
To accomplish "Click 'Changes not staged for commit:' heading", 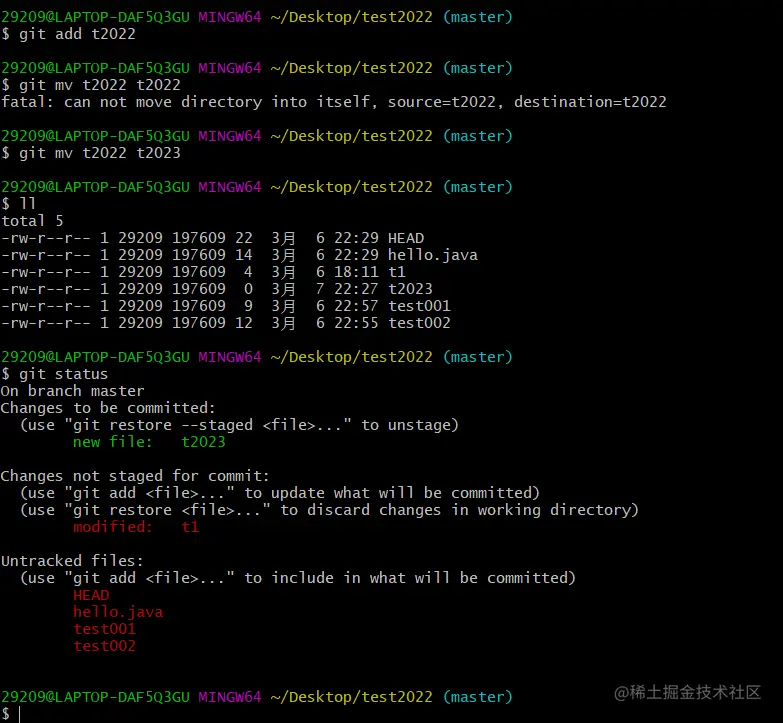I will click(x=135, y=476).
